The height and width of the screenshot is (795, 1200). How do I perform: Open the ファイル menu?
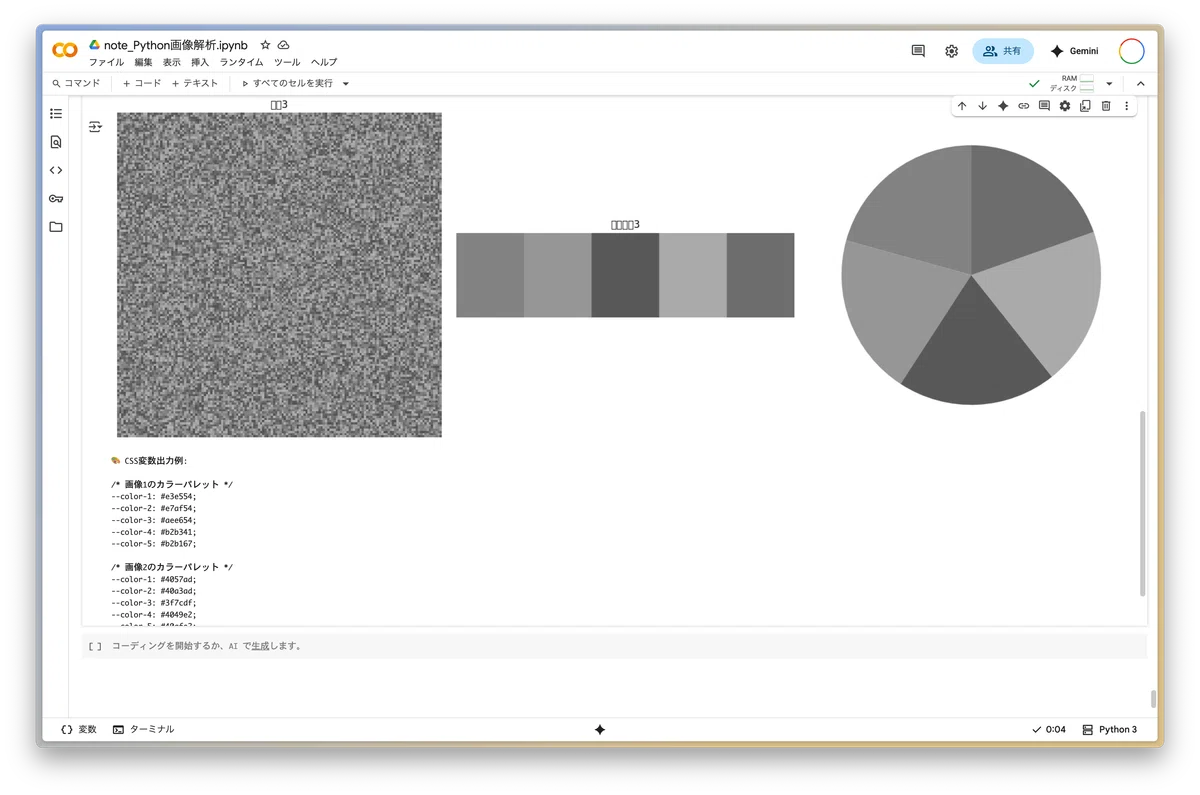click(106, 62)
